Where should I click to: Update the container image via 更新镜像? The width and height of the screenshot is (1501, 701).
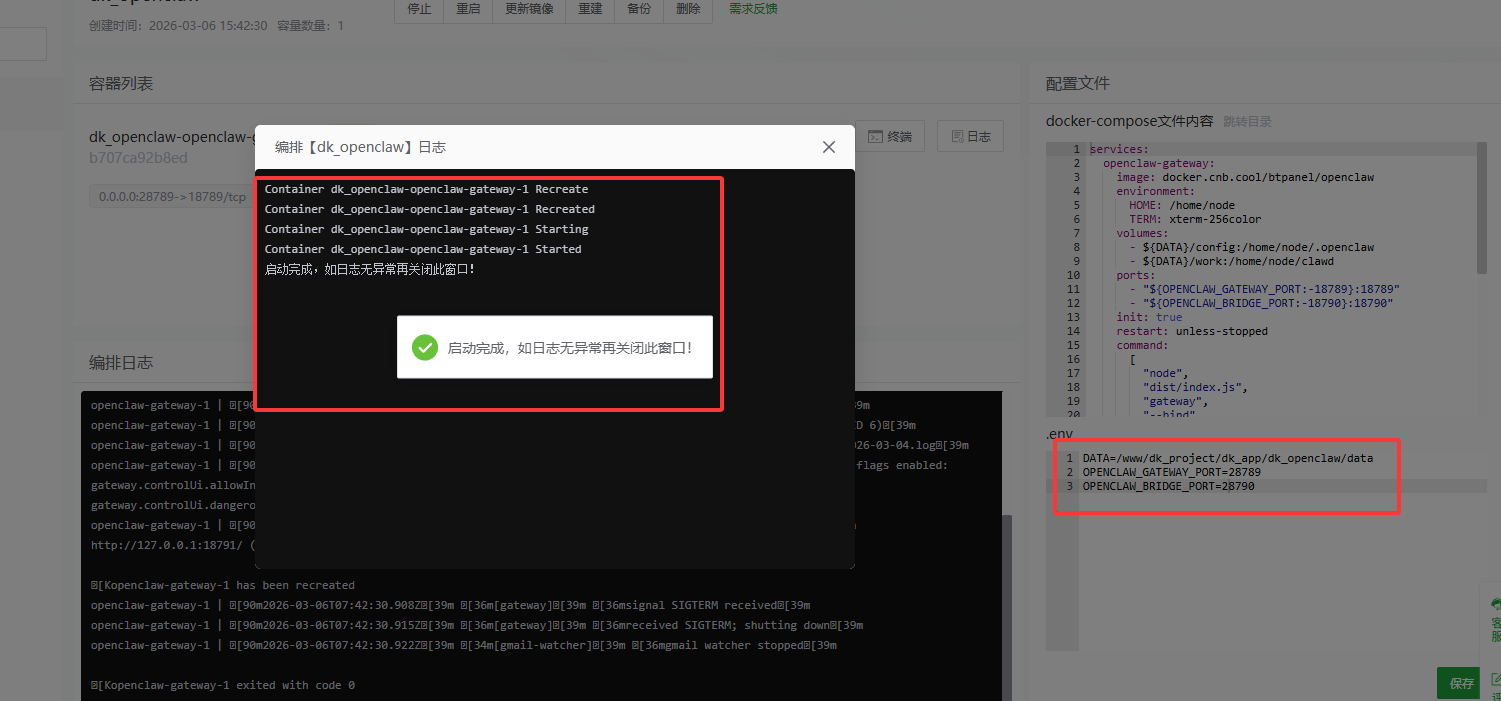528,9
